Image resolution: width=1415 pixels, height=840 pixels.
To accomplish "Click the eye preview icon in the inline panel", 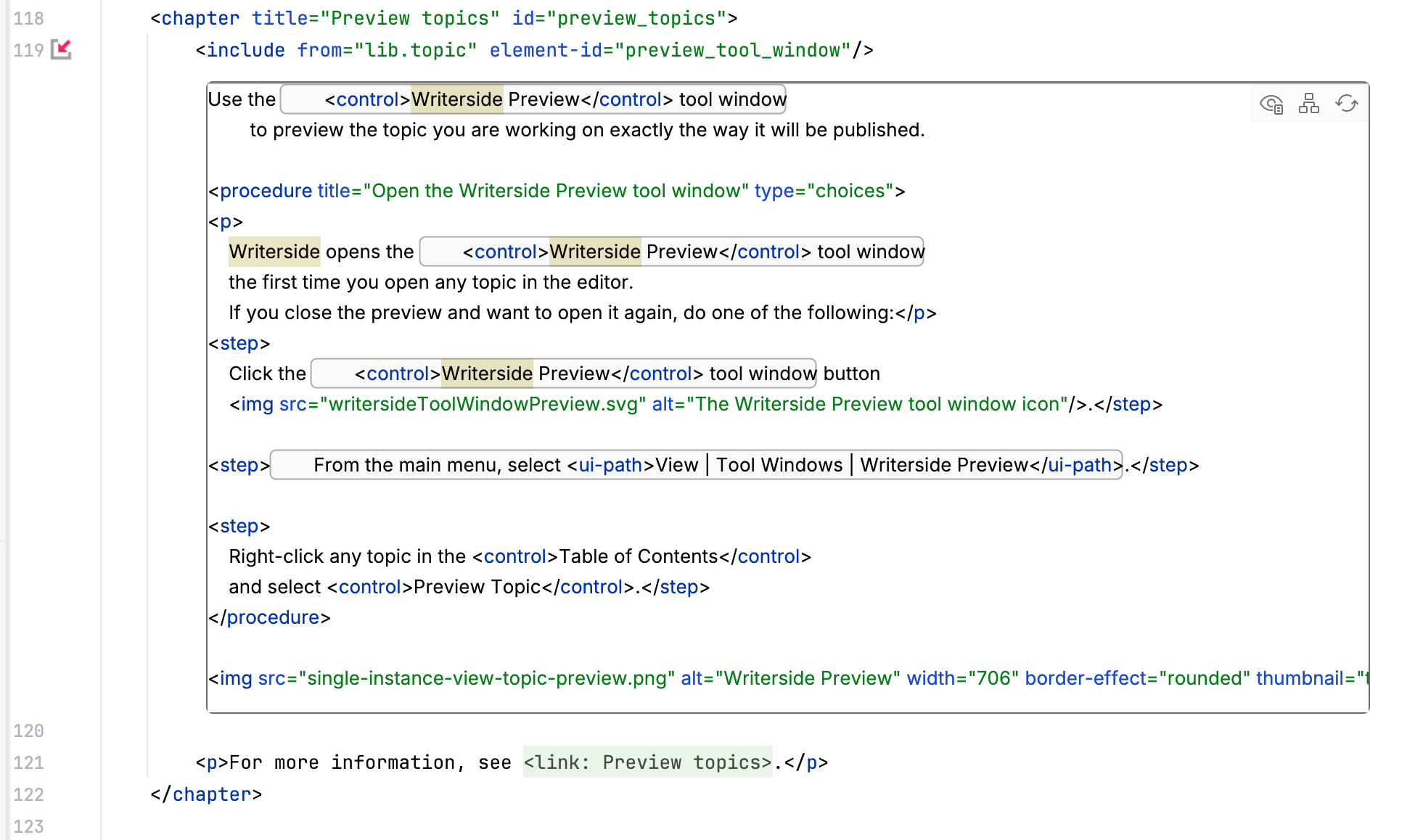I will coord(1271,104).
